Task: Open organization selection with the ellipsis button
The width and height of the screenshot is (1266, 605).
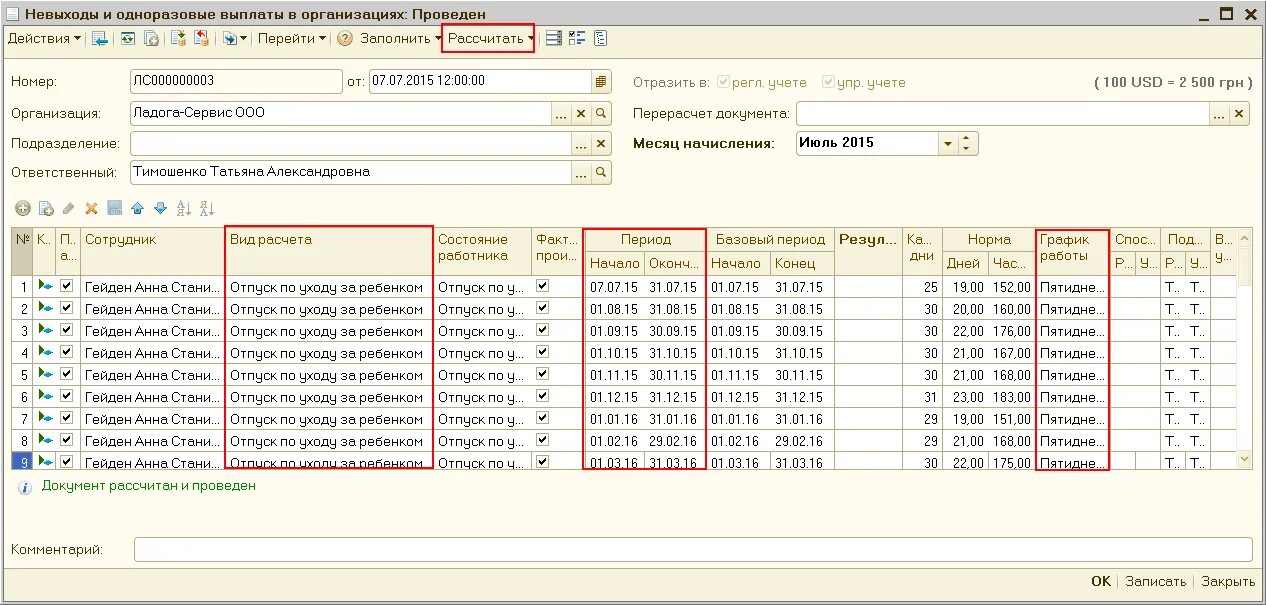Action: click(x=562, y=114)
